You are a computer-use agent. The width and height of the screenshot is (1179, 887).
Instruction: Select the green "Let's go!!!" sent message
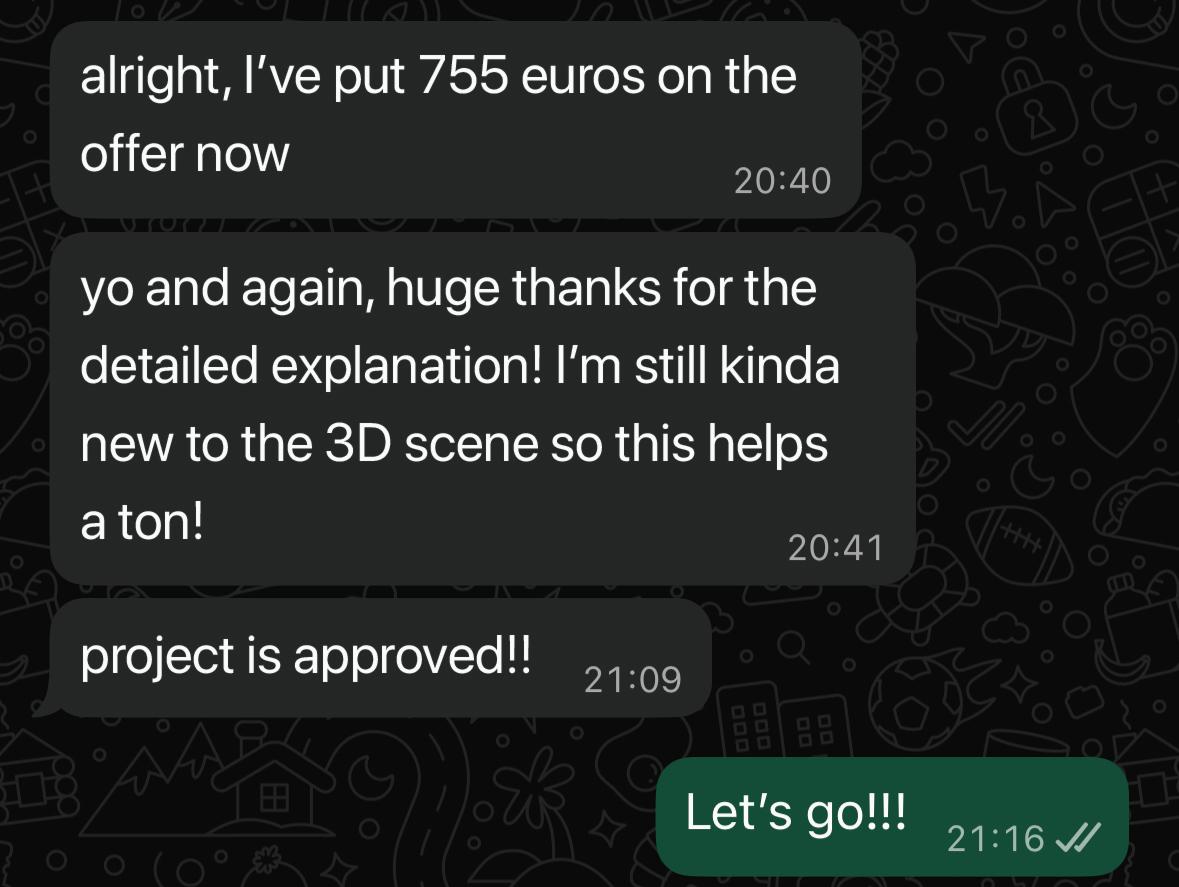[x=893, y=816]
